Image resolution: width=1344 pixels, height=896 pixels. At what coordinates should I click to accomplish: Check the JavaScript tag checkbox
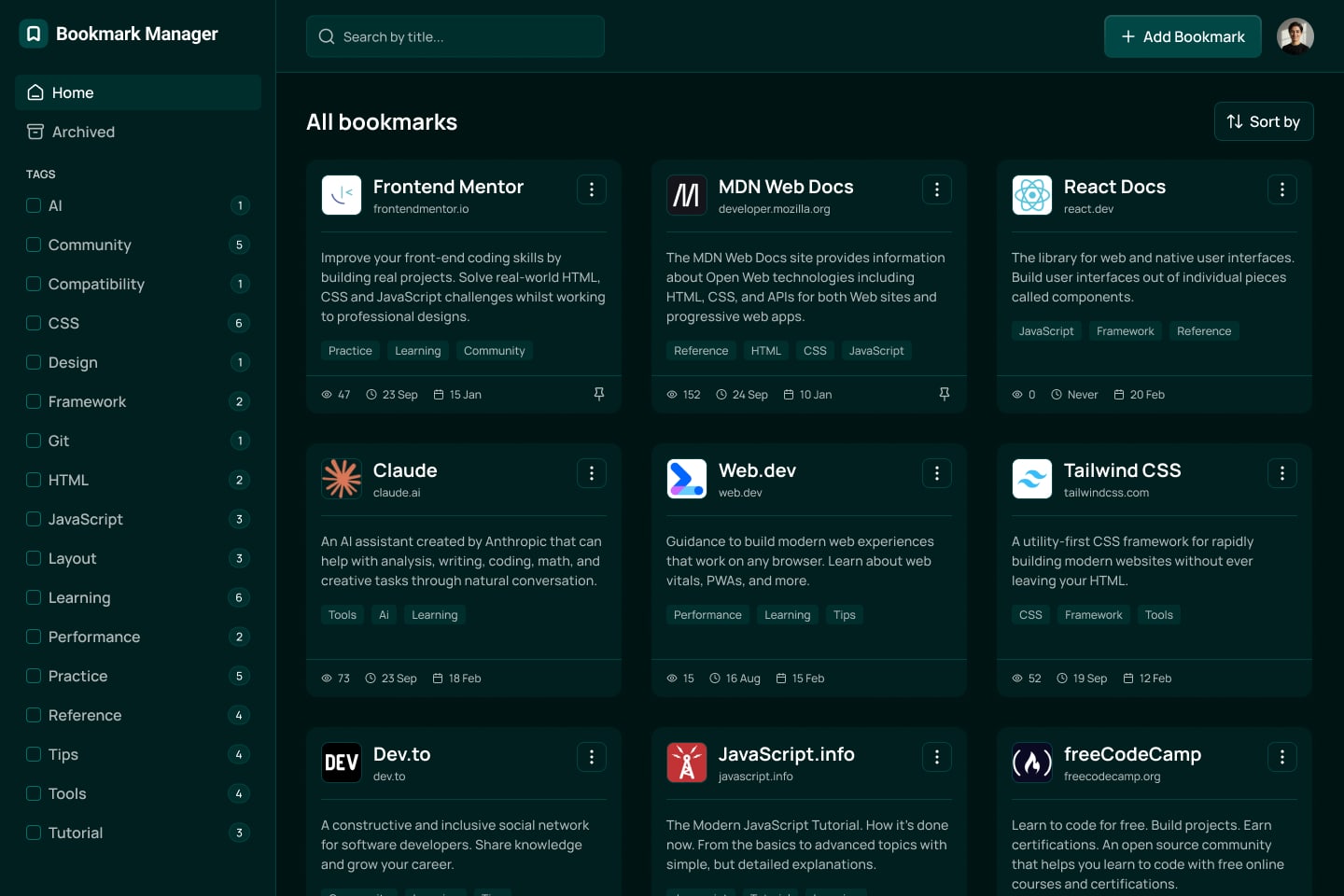(x=34, y=519)
